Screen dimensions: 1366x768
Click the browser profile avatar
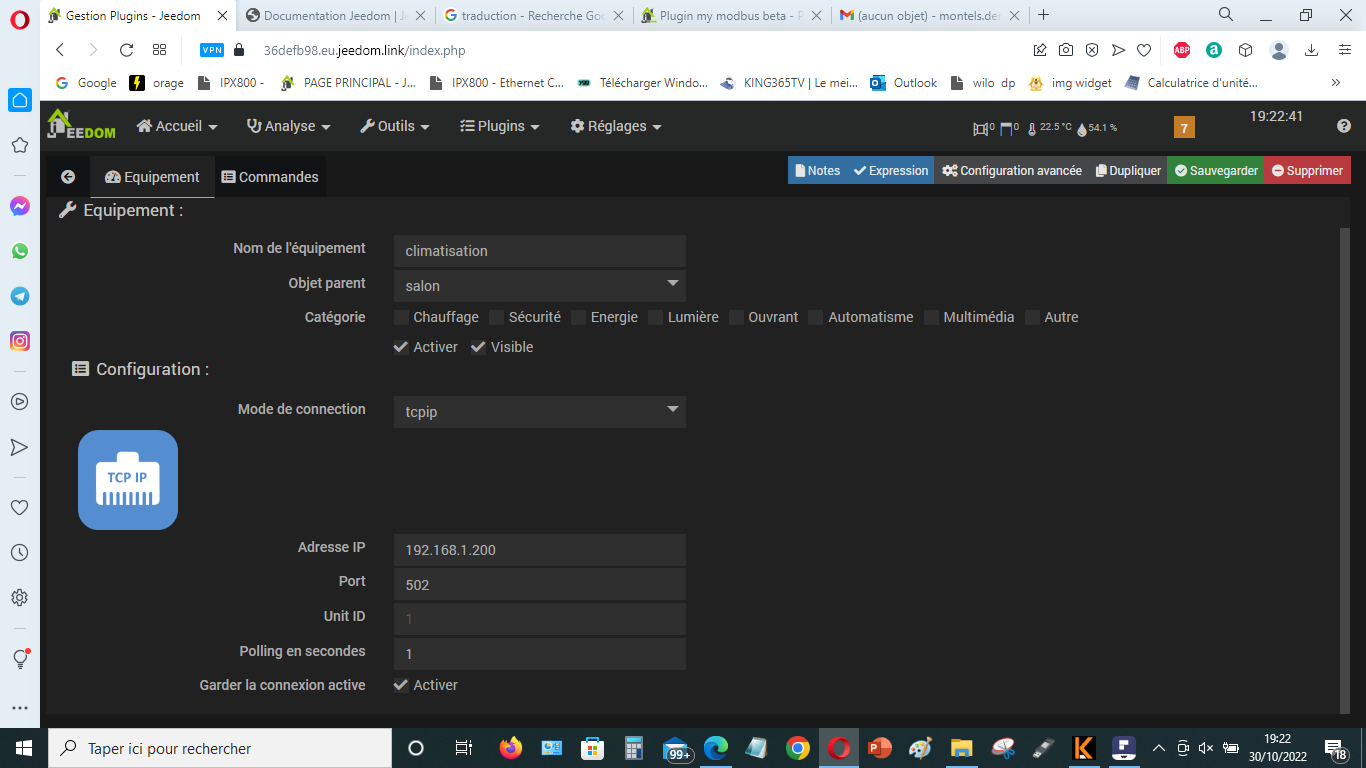pyautogui.click(x=1279, y=50)
